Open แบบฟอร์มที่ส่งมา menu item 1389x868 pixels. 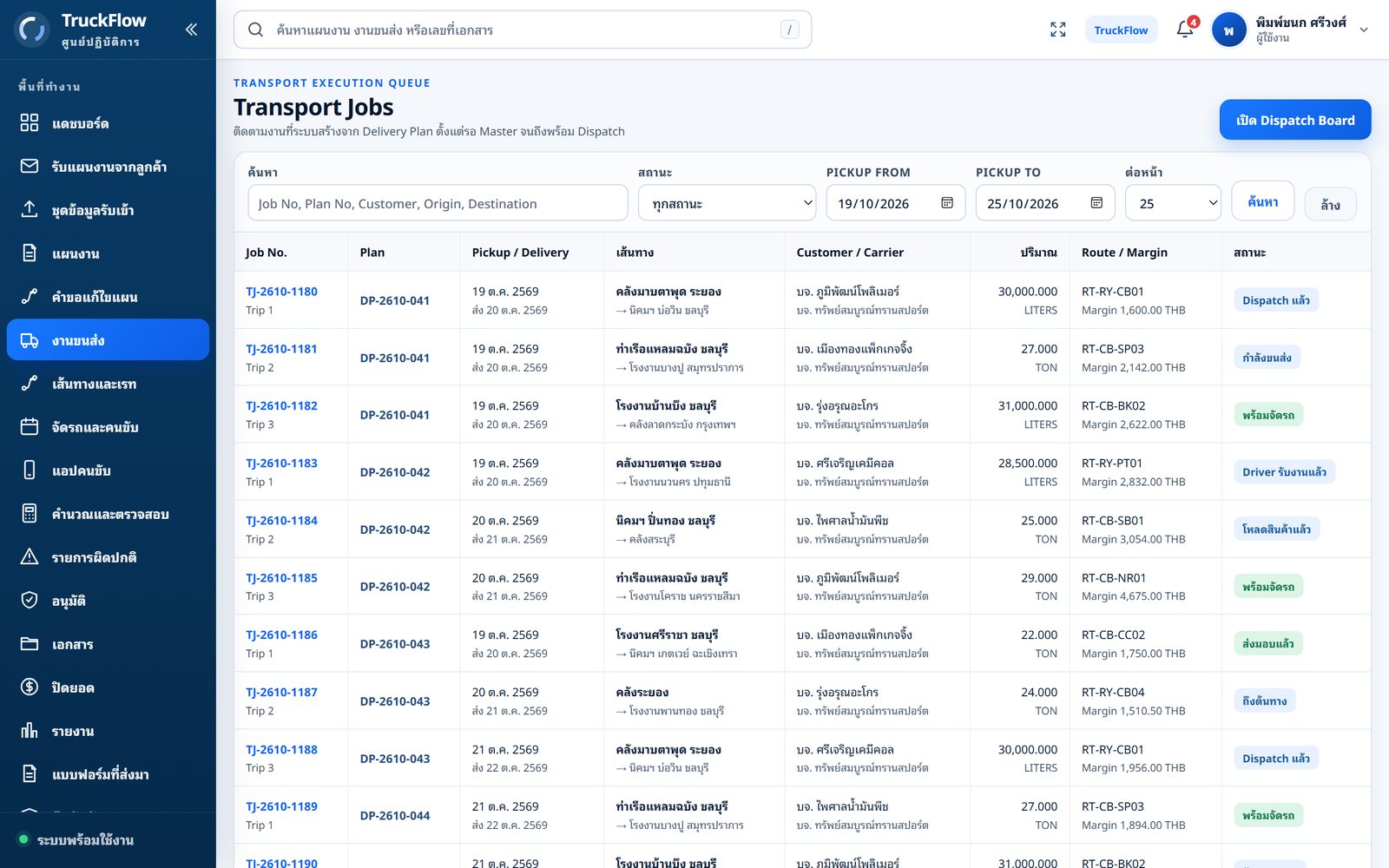point(108,773)
